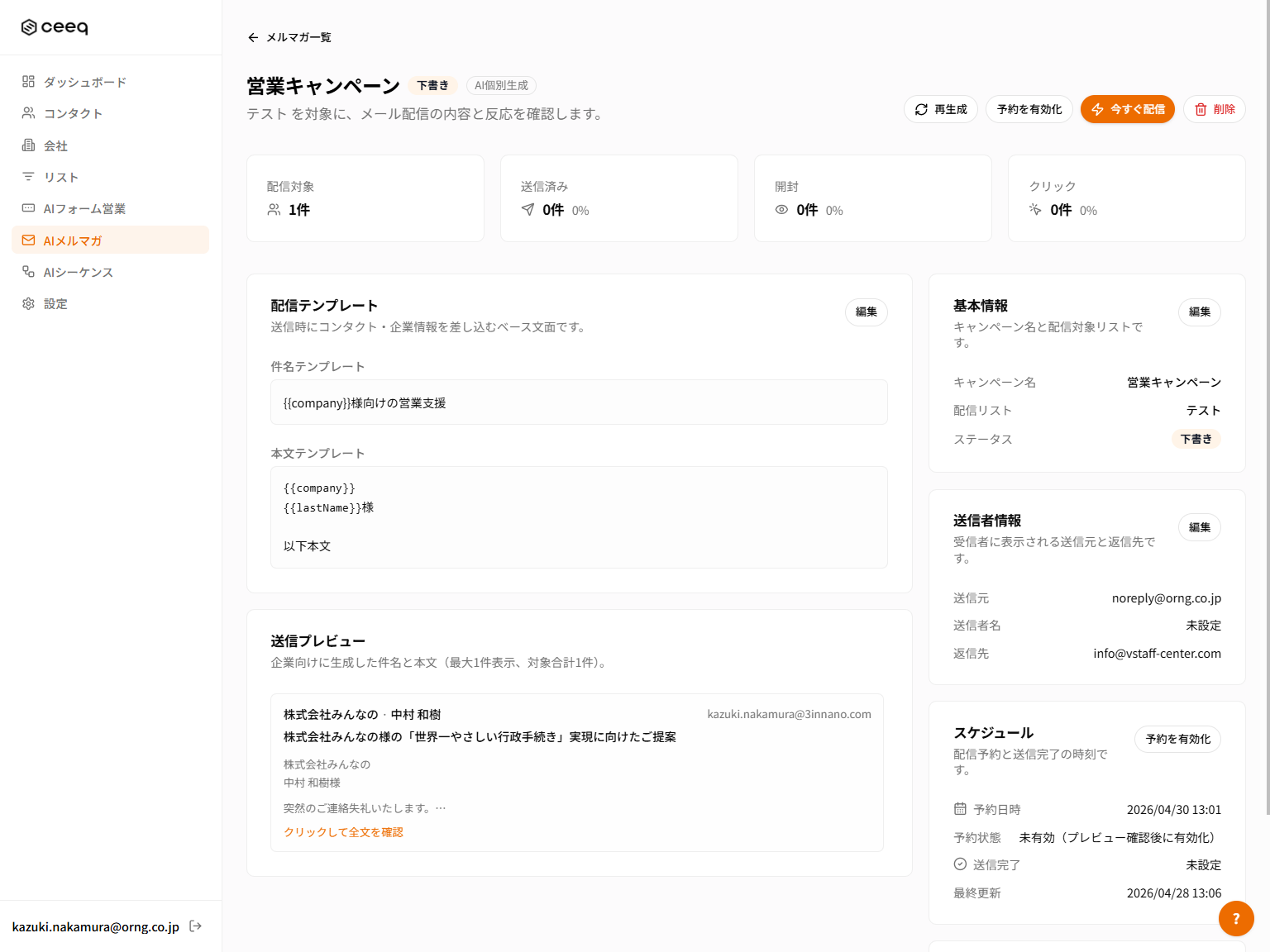
Task: Click the info@vstaff-center.com reply address
Action: pyautogui.click(x=1157, y=654)
